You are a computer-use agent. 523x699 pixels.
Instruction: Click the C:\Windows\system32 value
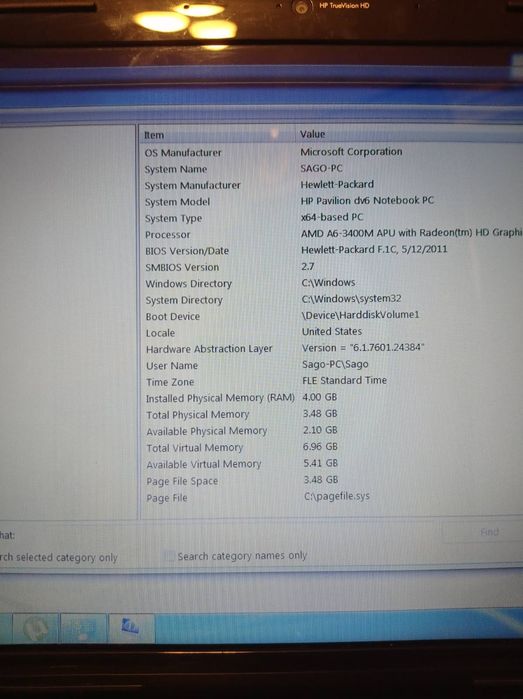(x=352, y=298)
